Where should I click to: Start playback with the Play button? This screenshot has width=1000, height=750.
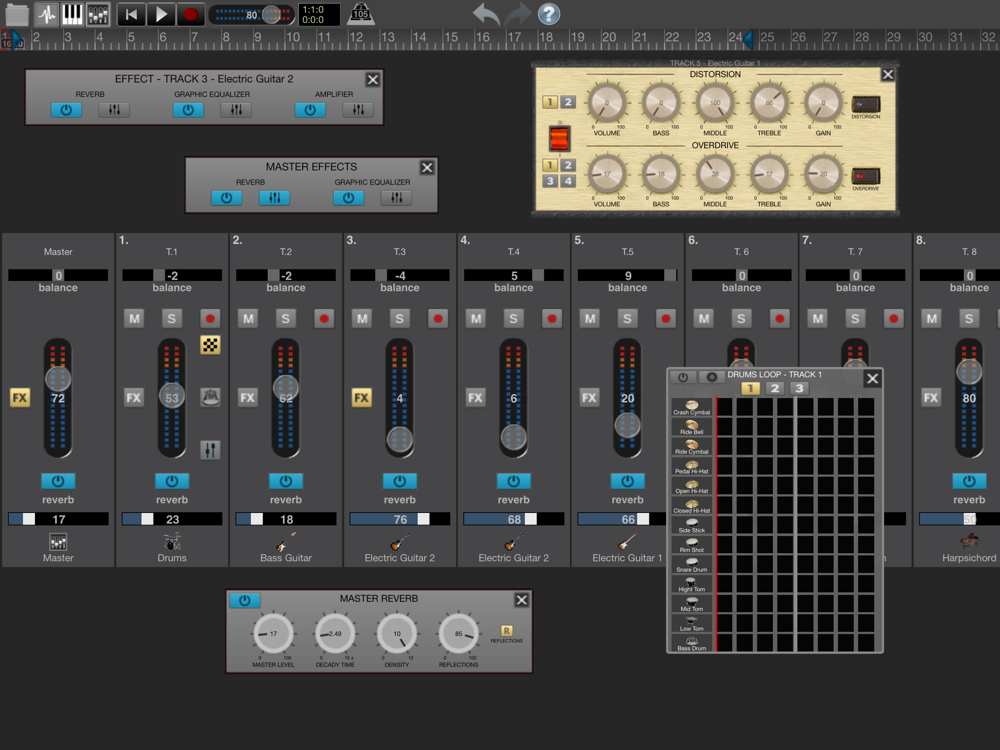160,14
